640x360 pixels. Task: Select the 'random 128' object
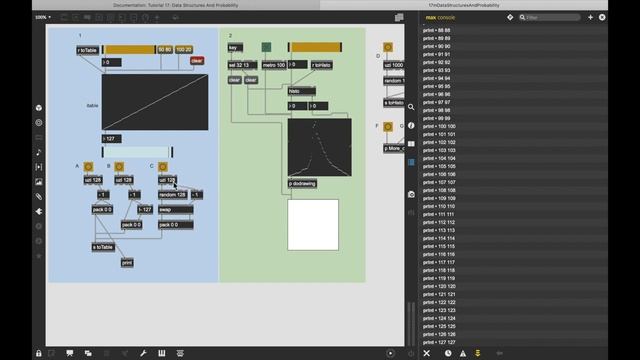(173, 195)
